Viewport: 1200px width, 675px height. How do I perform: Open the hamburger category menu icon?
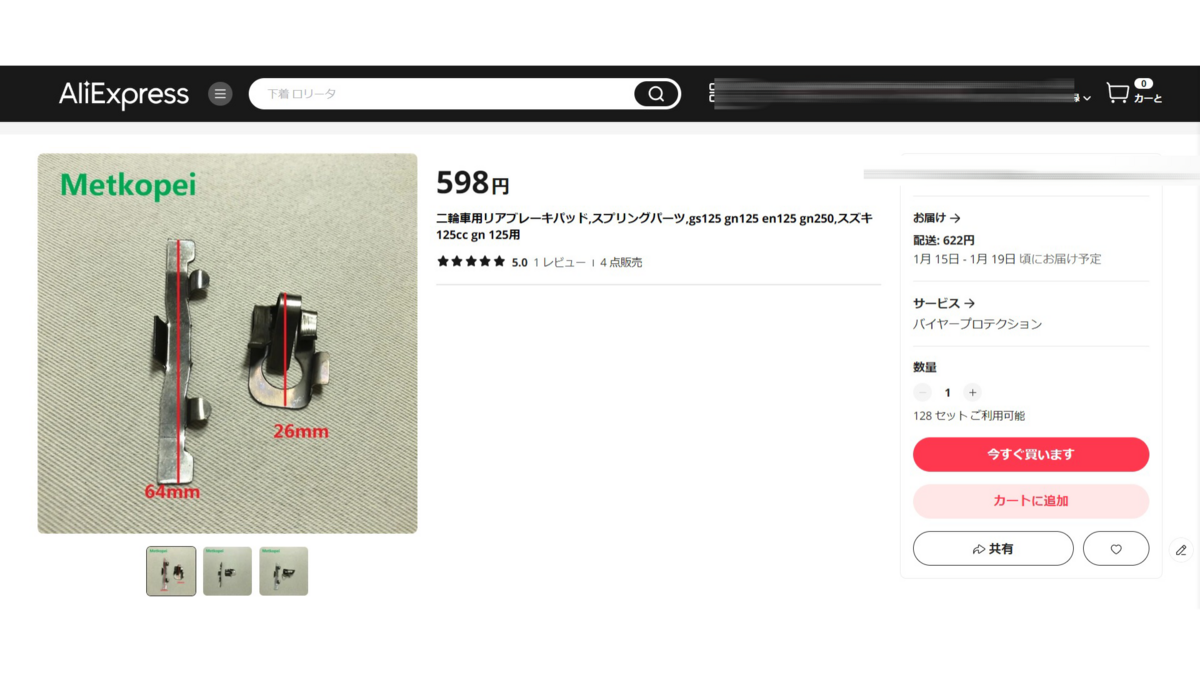click(x=220, y=94)
